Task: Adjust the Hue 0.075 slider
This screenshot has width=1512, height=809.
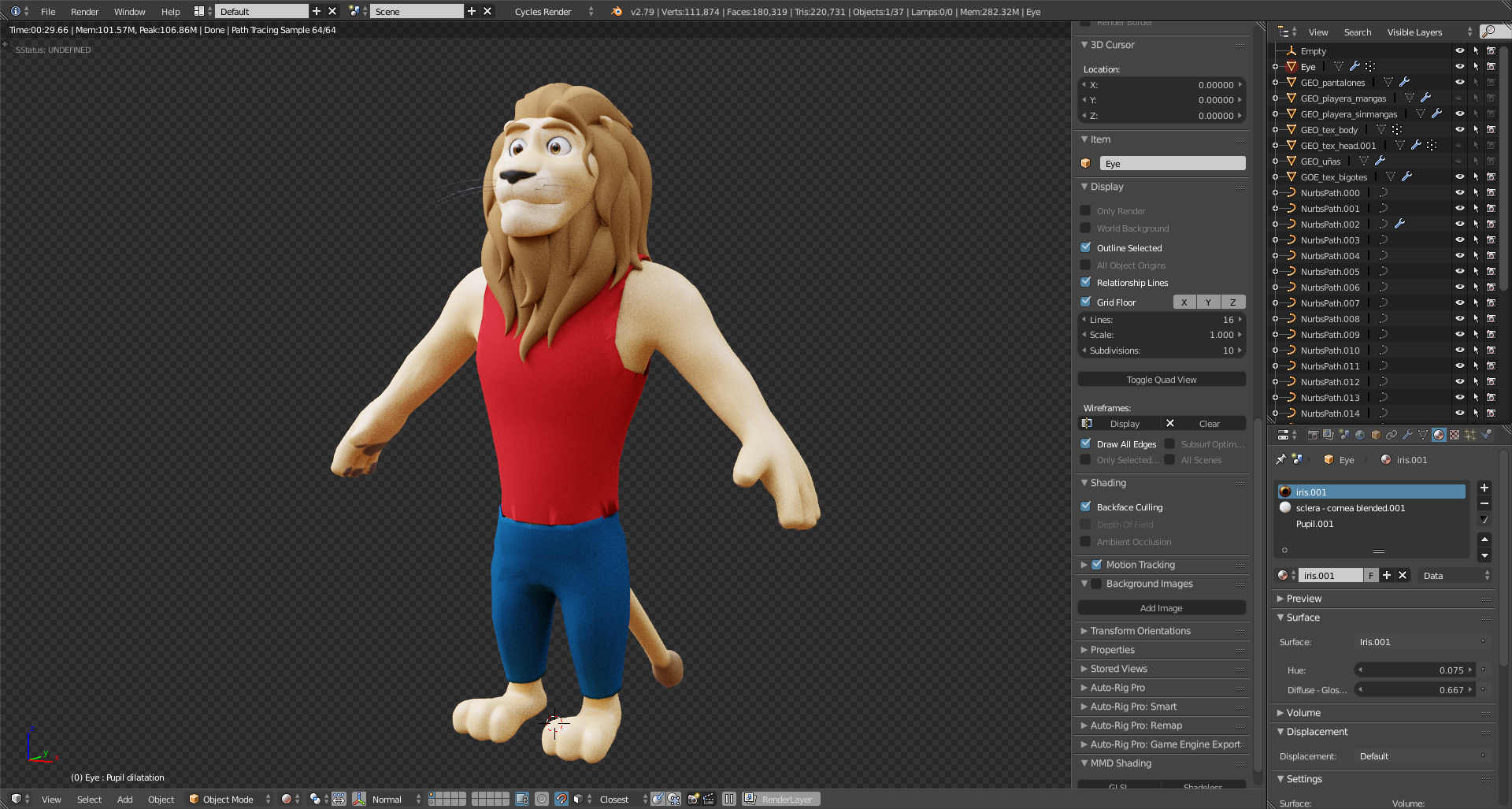Action: [1414, 670]
